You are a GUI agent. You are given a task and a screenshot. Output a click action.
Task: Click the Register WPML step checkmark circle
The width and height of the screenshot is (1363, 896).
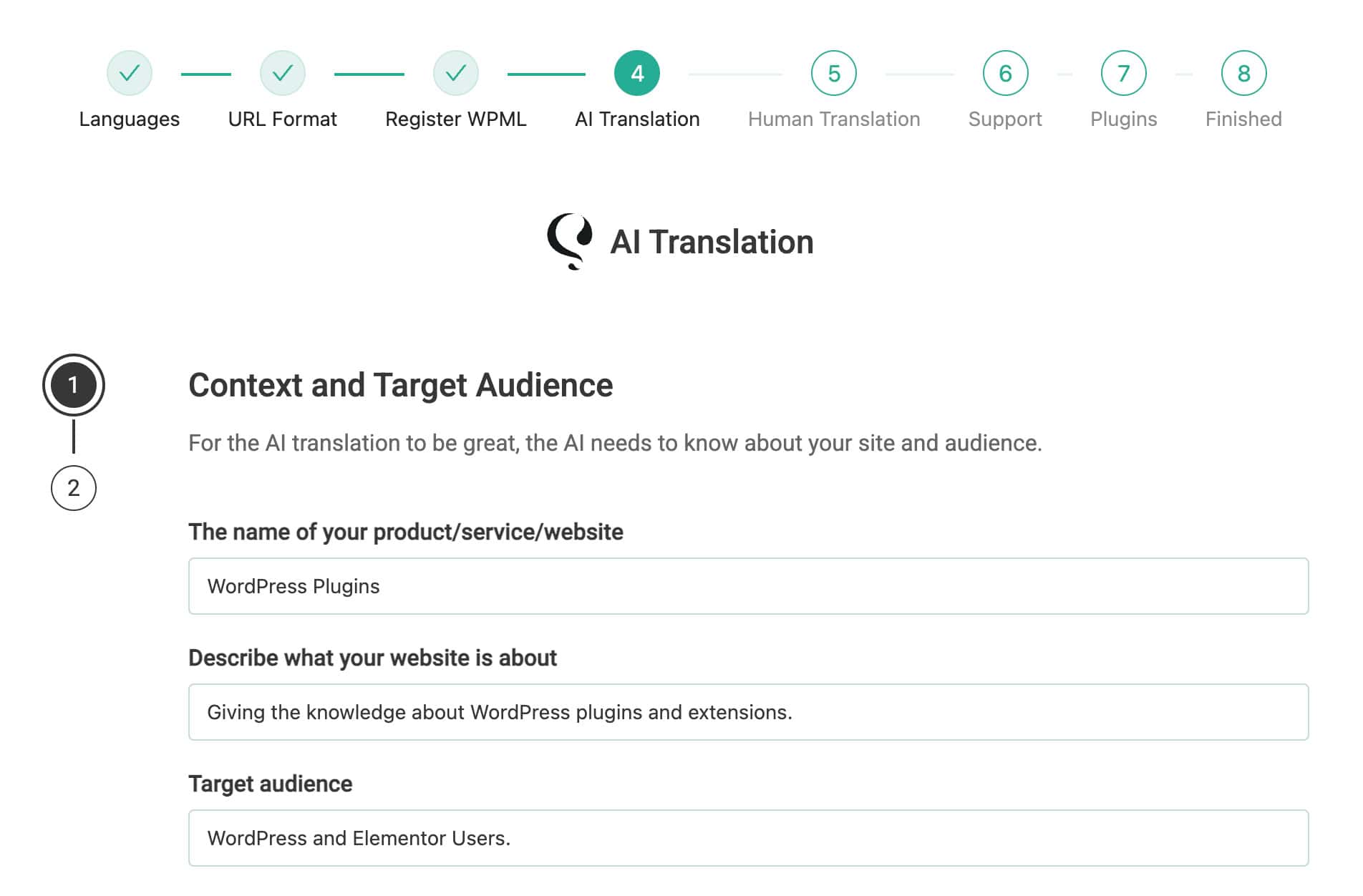click(x=456, y=73)
